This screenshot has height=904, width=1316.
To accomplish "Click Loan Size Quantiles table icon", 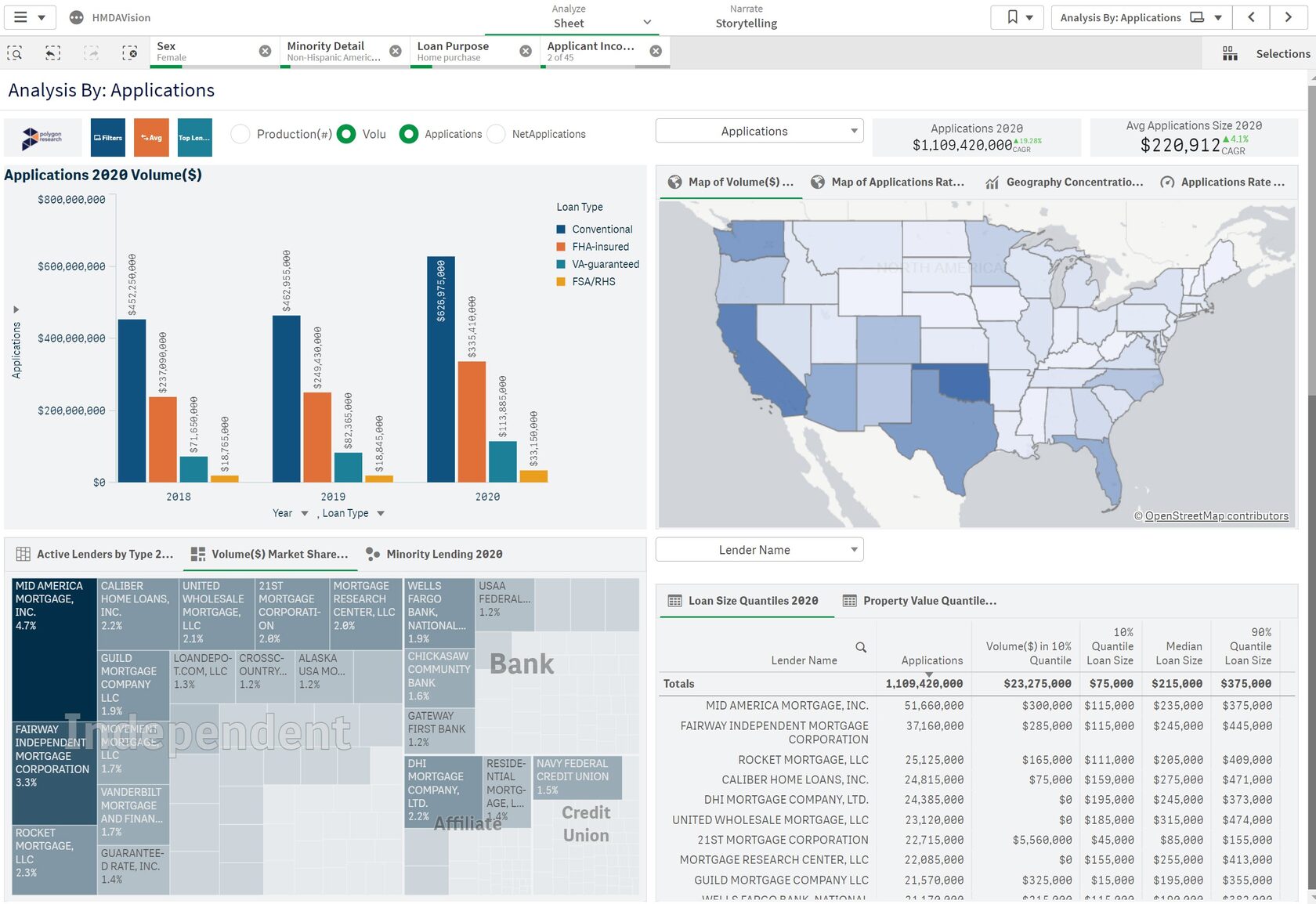I will click(x=674, y=601).
